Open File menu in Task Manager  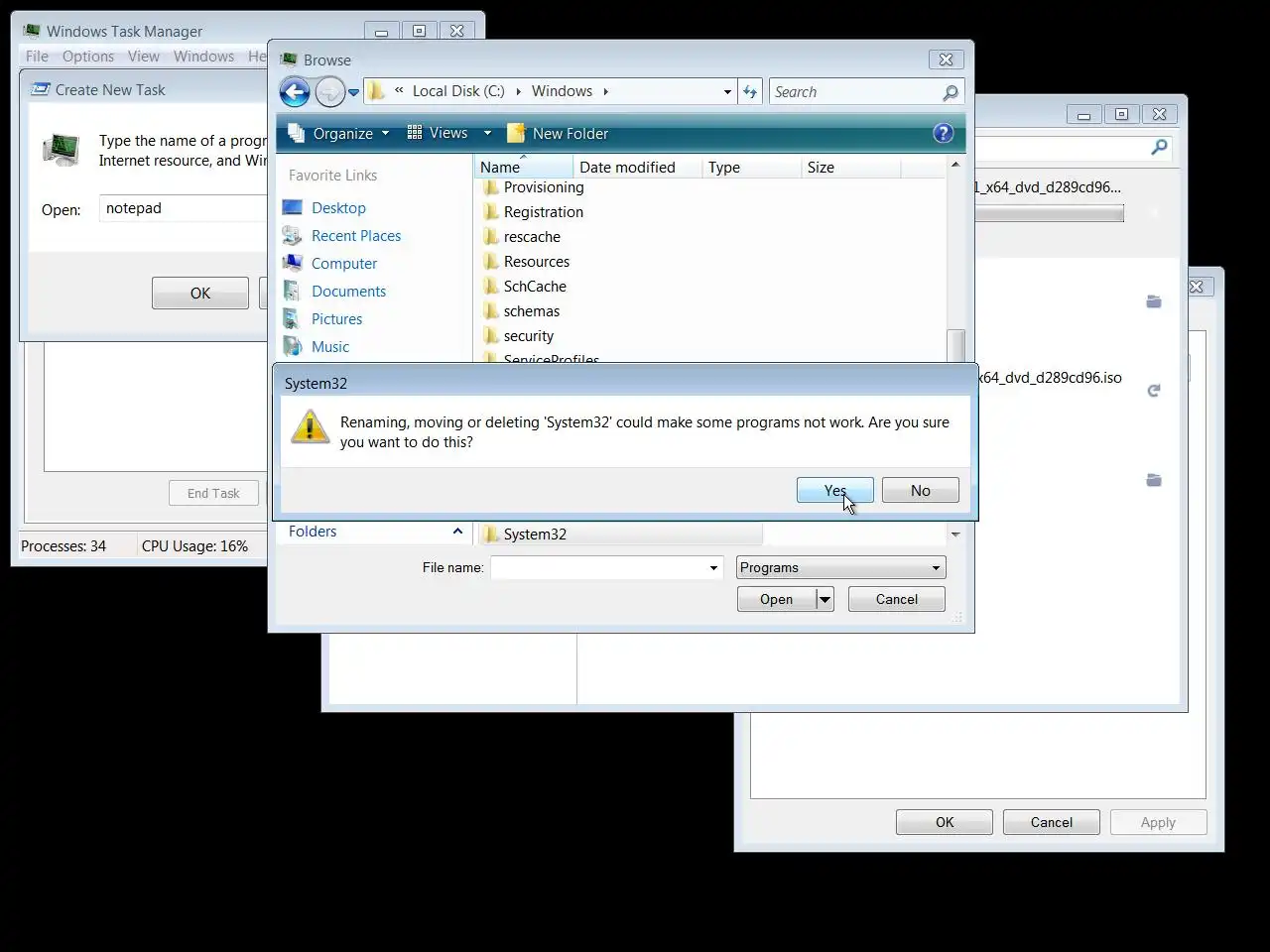tap(37, 57)
